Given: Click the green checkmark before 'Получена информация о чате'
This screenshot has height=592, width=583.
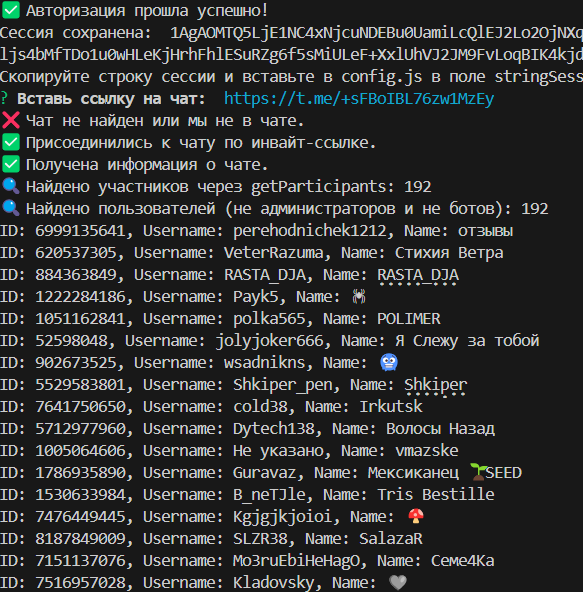Looking at the screenshot, I should pos(11,165).
